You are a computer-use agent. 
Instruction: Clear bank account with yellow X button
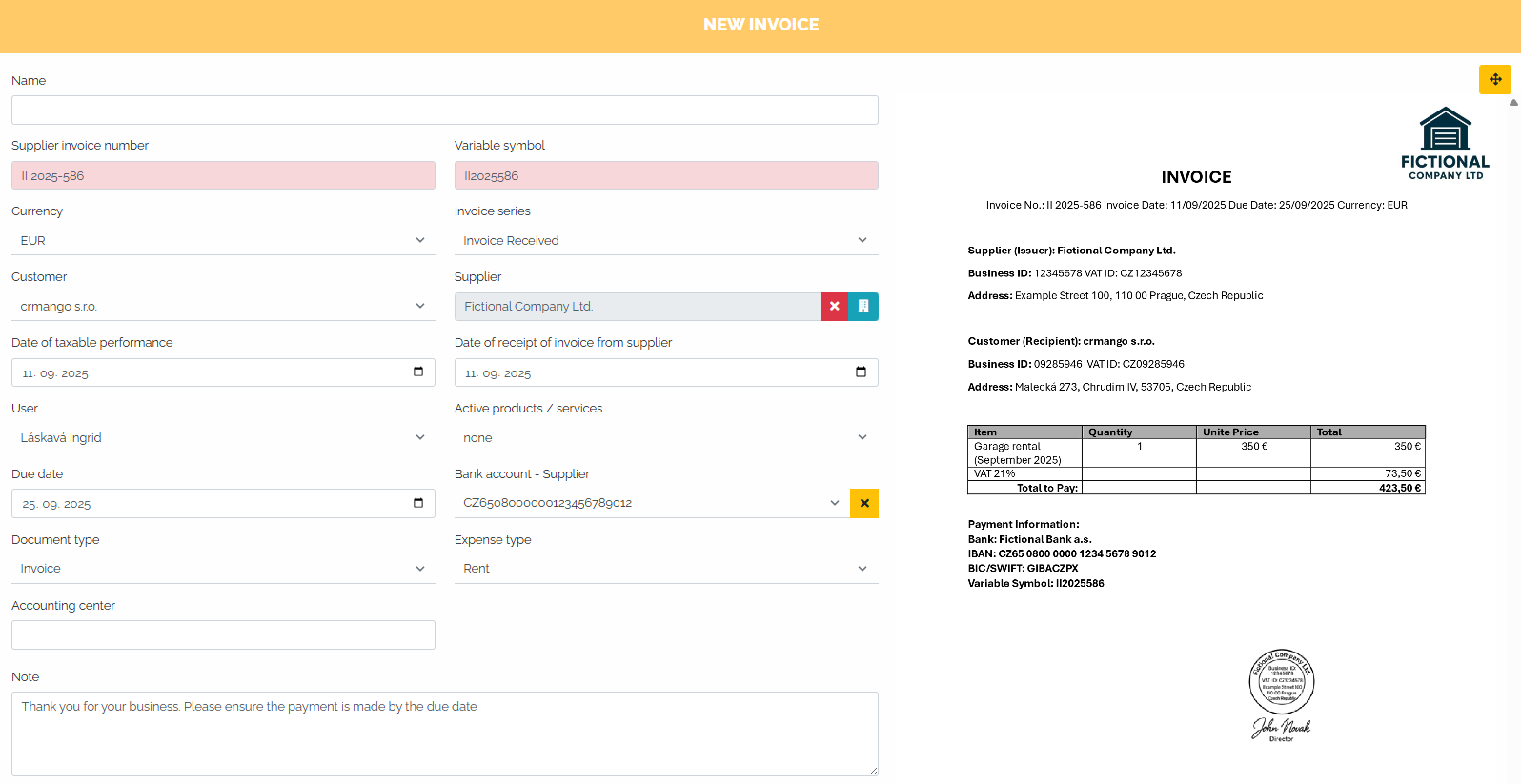tap(864, 503)
